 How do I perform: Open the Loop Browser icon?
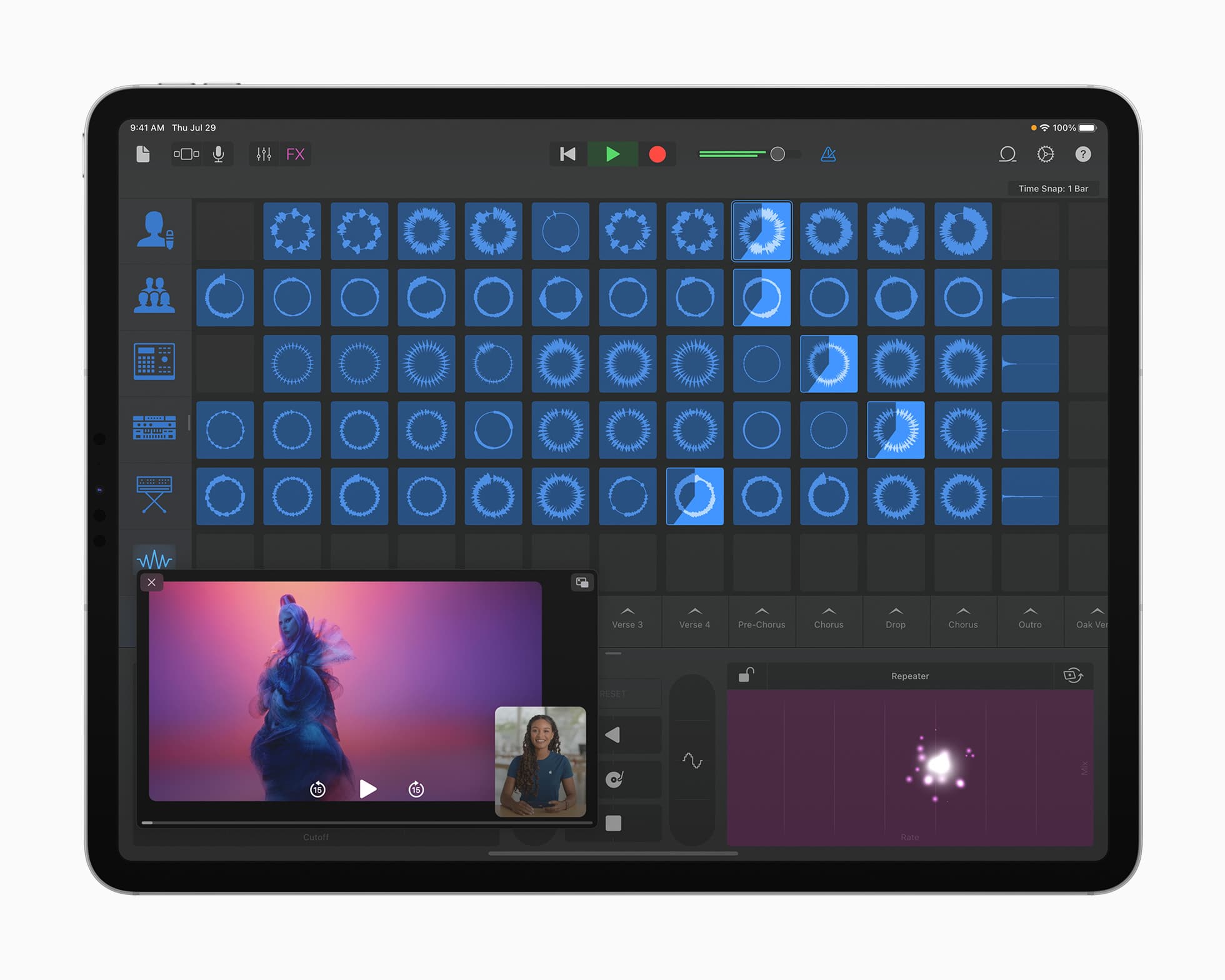click(1007, 154)
